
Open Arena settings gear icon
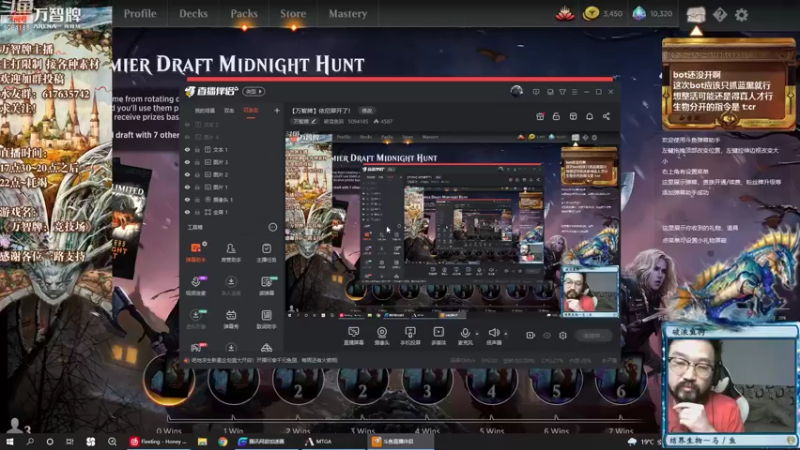coord(741,14)
